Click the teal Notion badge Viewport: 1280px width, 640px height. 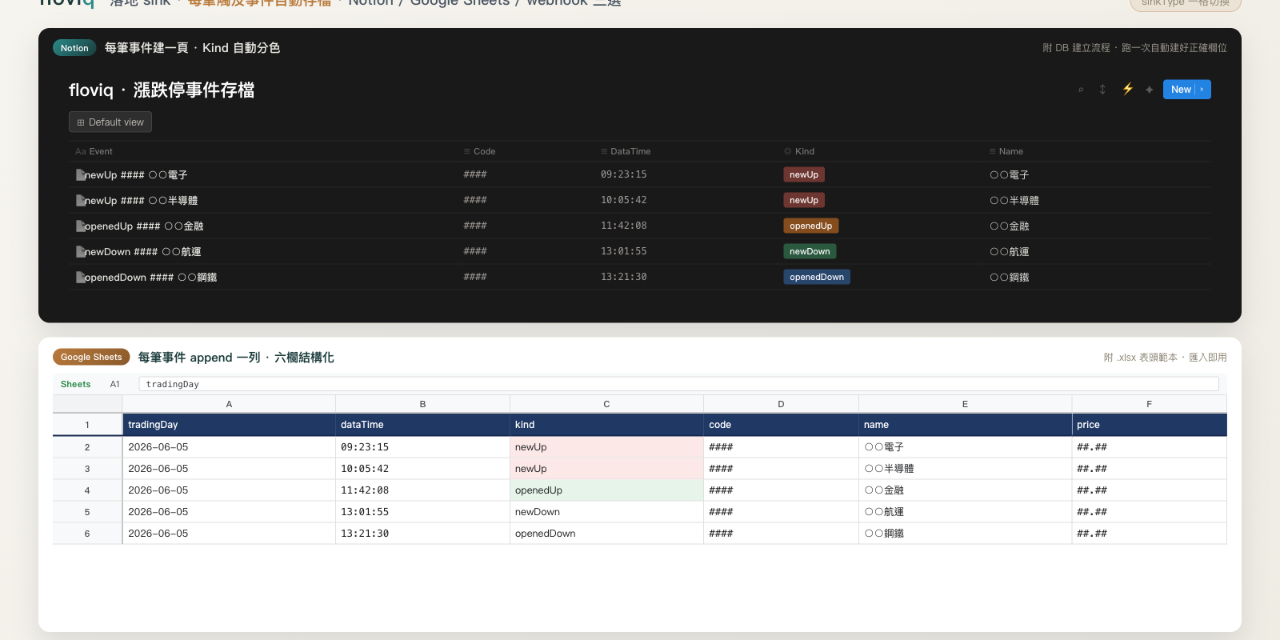(x=74, y=48)
